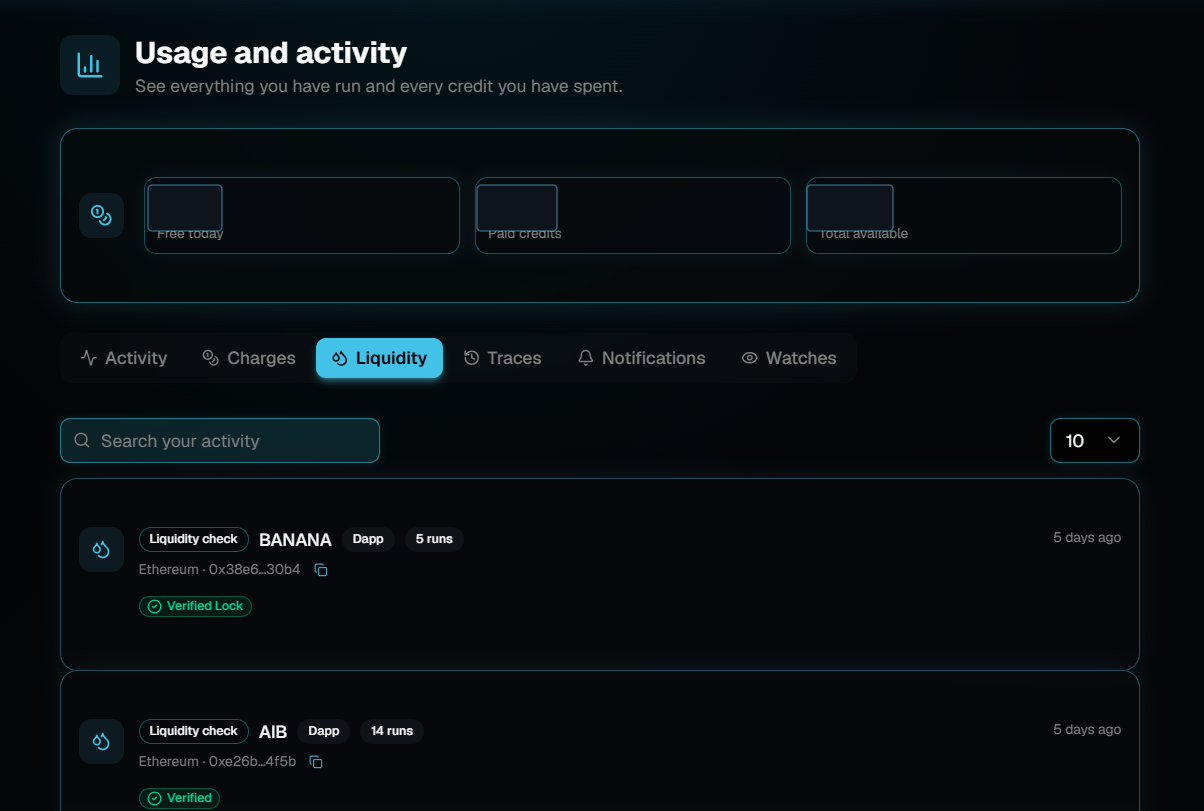Click the Dapp tag on the AIB row
The height and width of the screenshot is (811, 1204).
324,731
